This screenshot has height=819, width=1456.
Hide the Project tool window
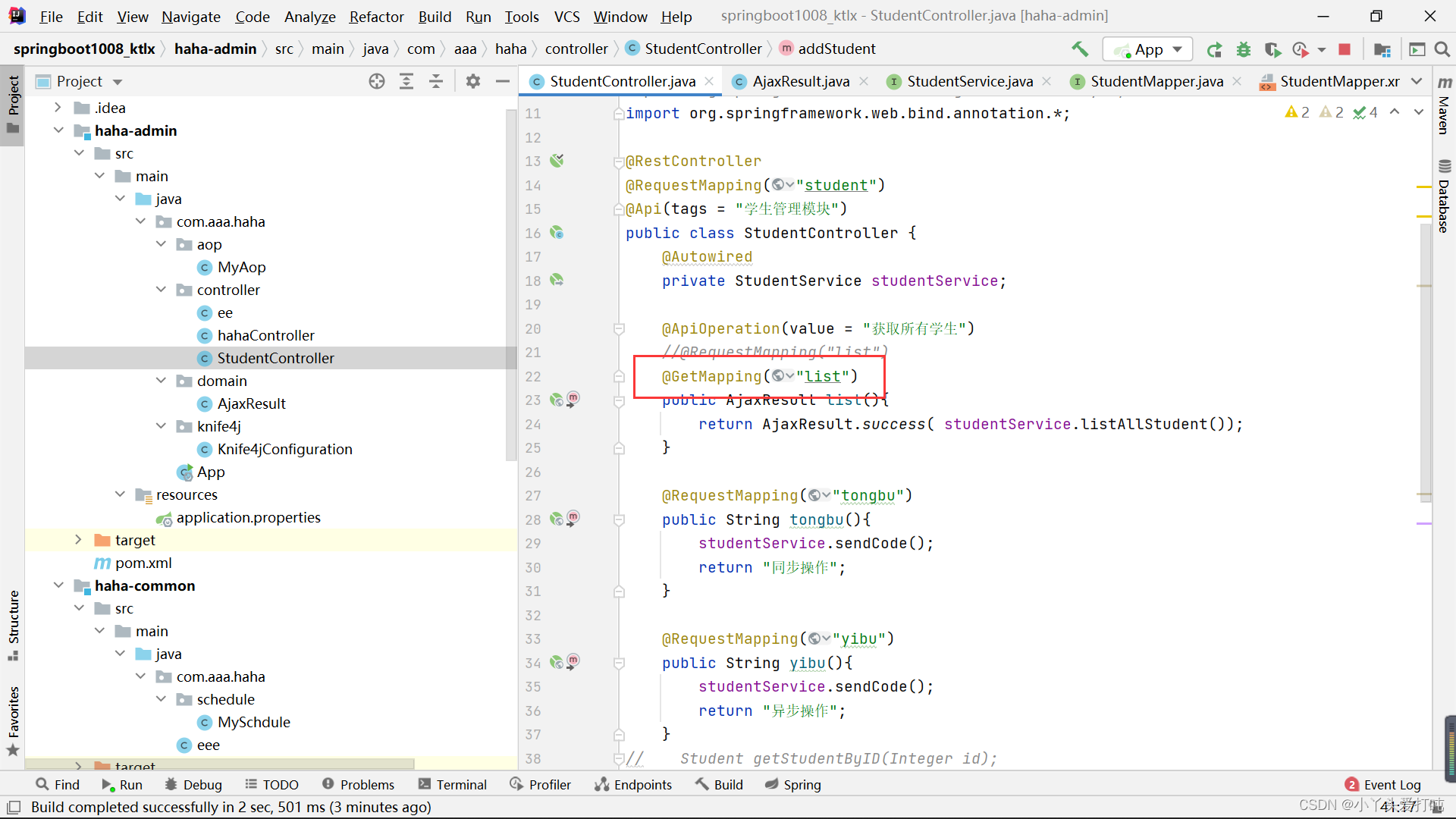tap(502, 81)
